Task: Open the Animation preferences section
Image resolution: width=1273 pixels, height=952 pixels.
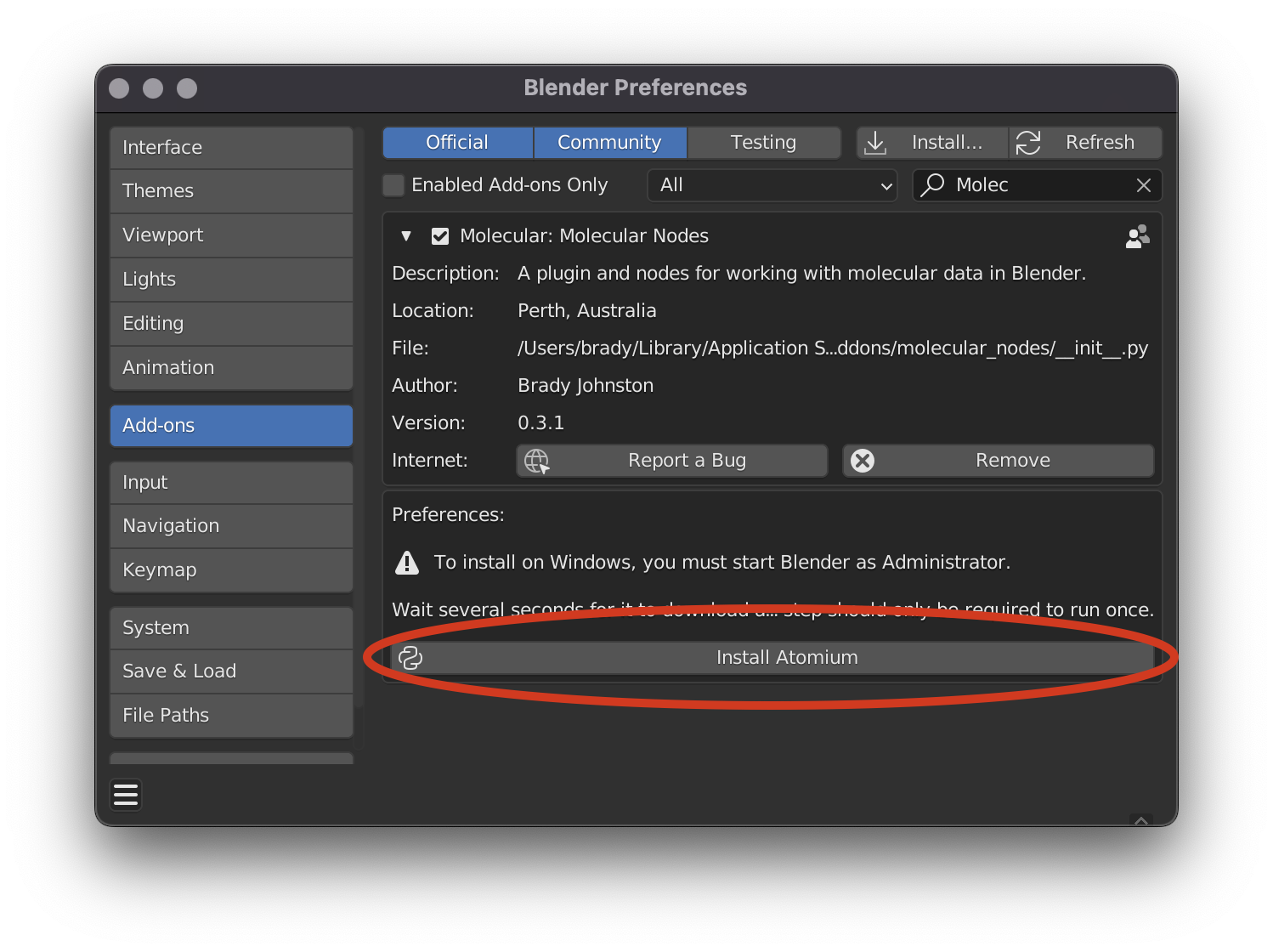Action: click(x=231, y=368)
